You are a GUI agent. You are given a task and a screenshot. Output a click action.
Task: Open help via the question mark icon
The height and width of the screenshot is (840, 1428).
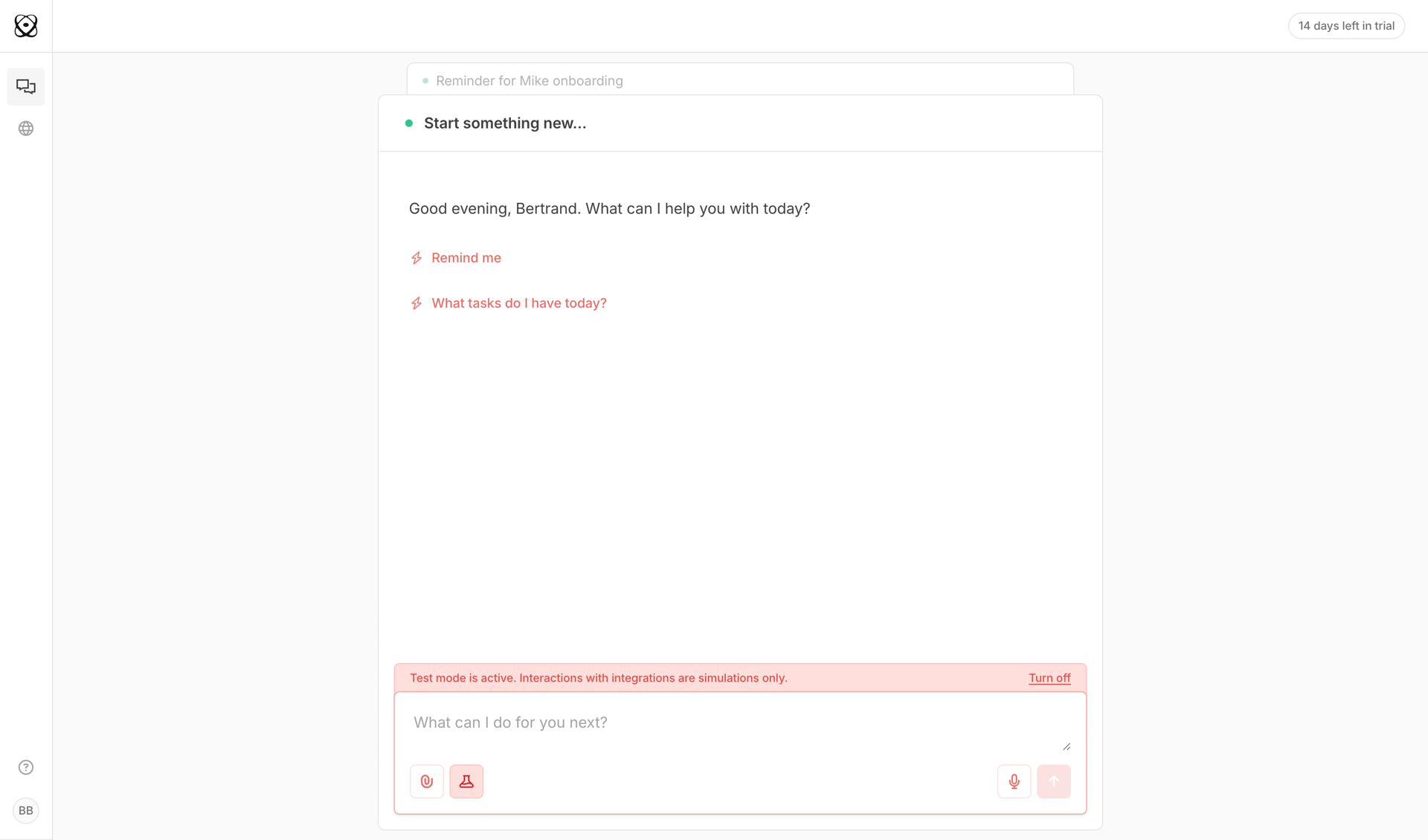click(26, 766)
